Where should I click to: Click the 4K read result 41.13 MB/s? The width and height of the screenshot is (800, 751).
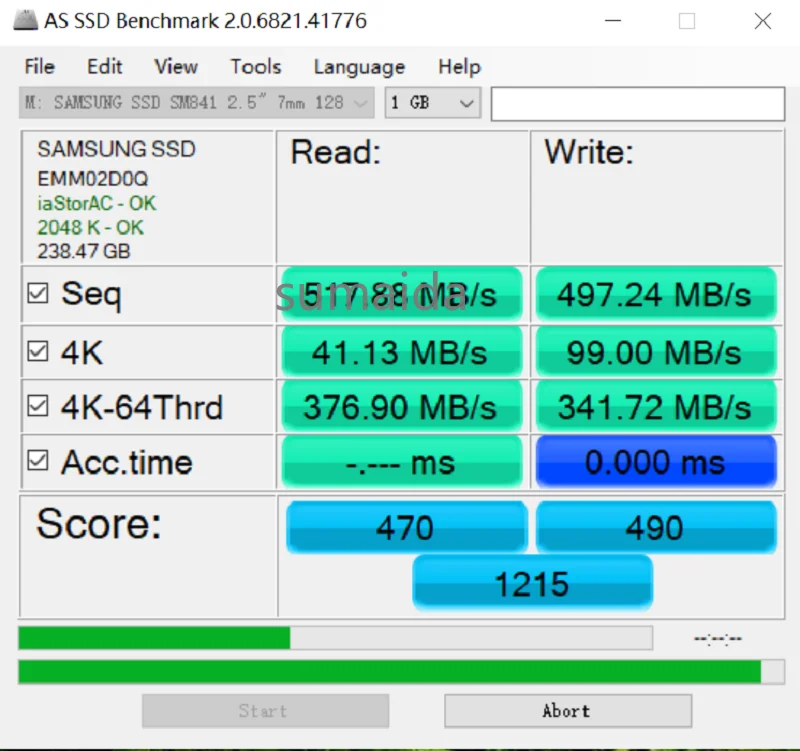coord(402,353)
